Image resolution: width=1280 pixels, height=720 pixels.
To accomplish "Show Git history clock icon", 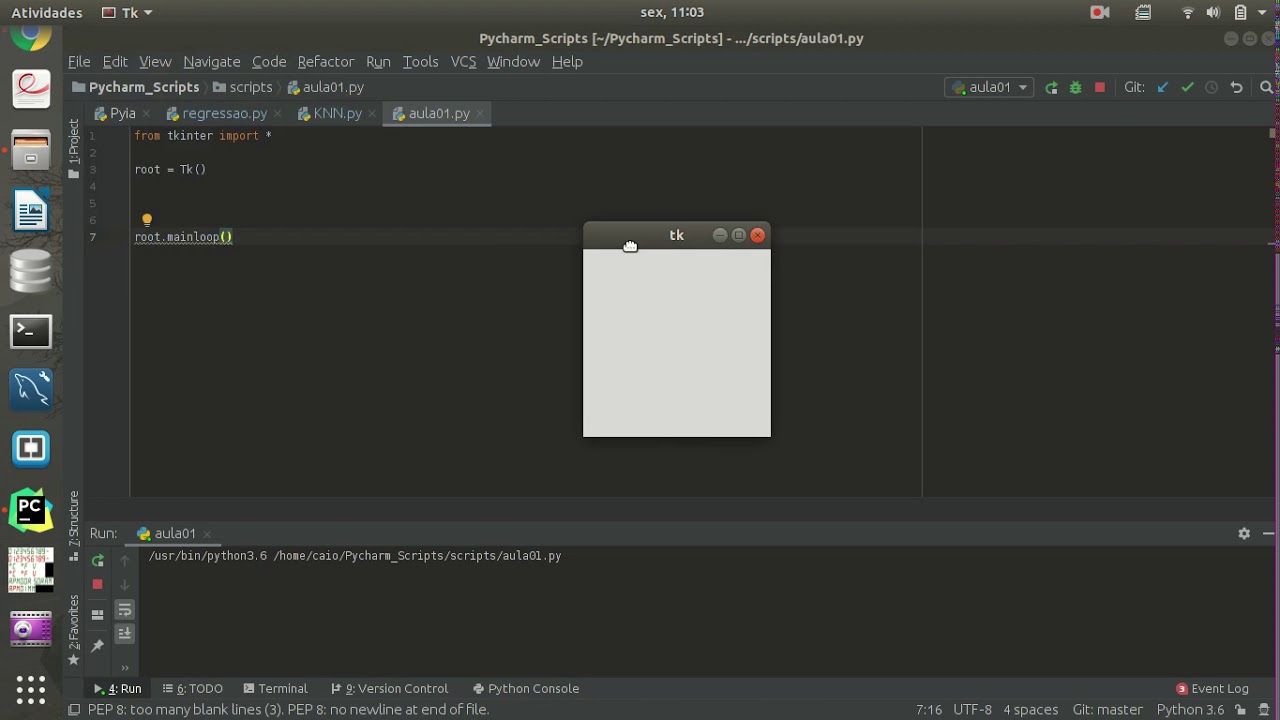I will pos(1212,88).
